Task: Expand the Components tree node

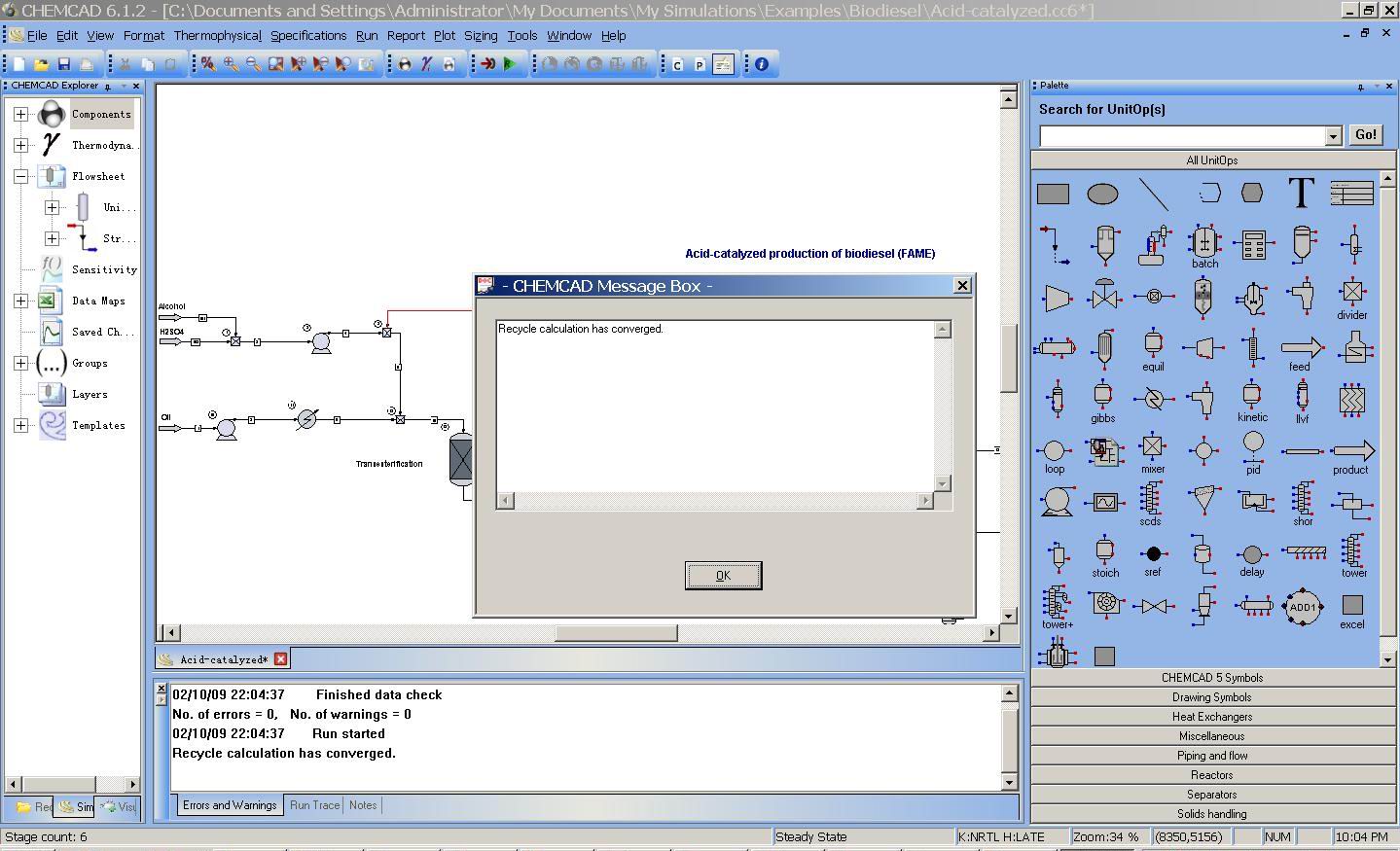Action: pyautogui.click(x=20, y=114)
